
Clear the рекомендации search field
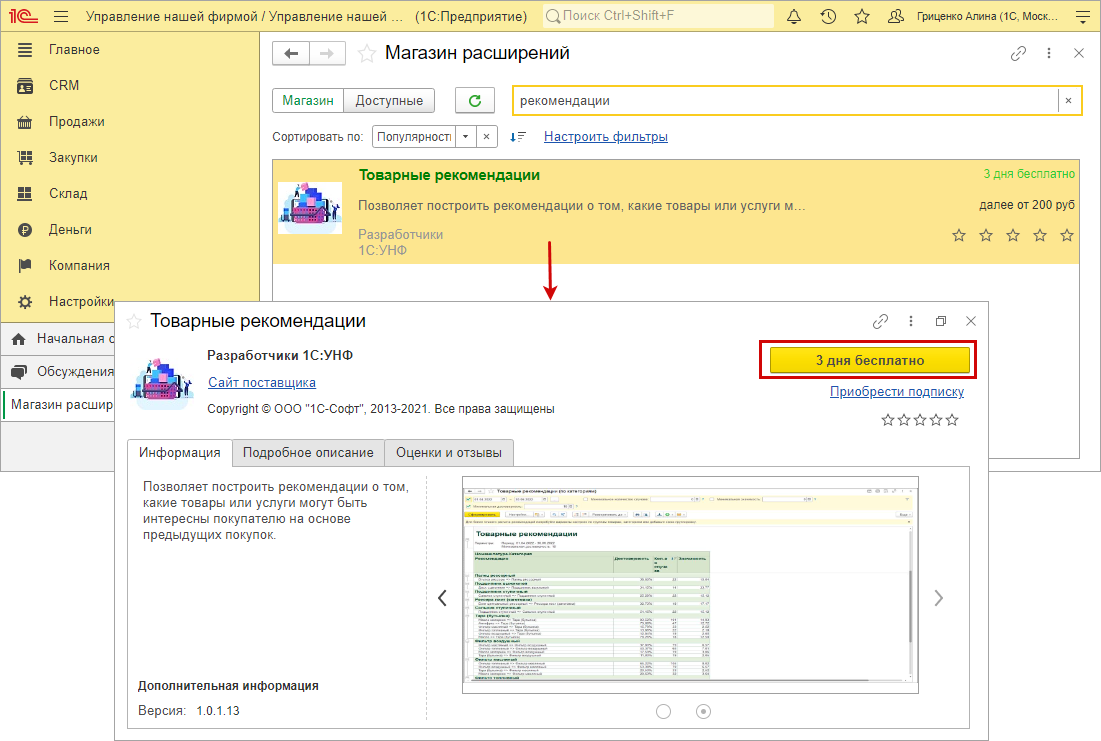click(x=1069, y=100)
